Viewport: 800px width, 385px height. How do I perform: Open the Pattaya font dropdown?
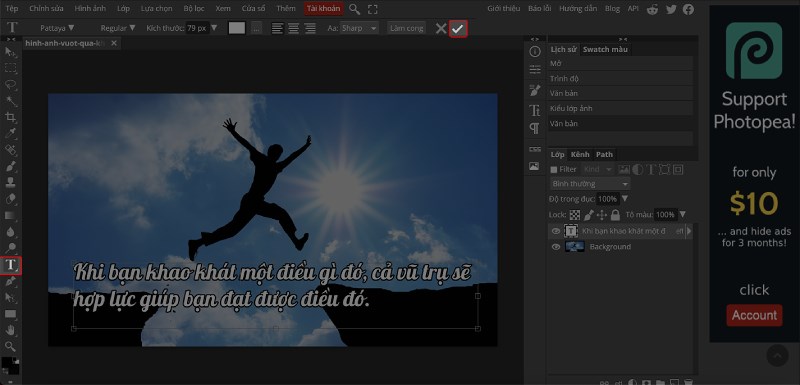point(57,28)
